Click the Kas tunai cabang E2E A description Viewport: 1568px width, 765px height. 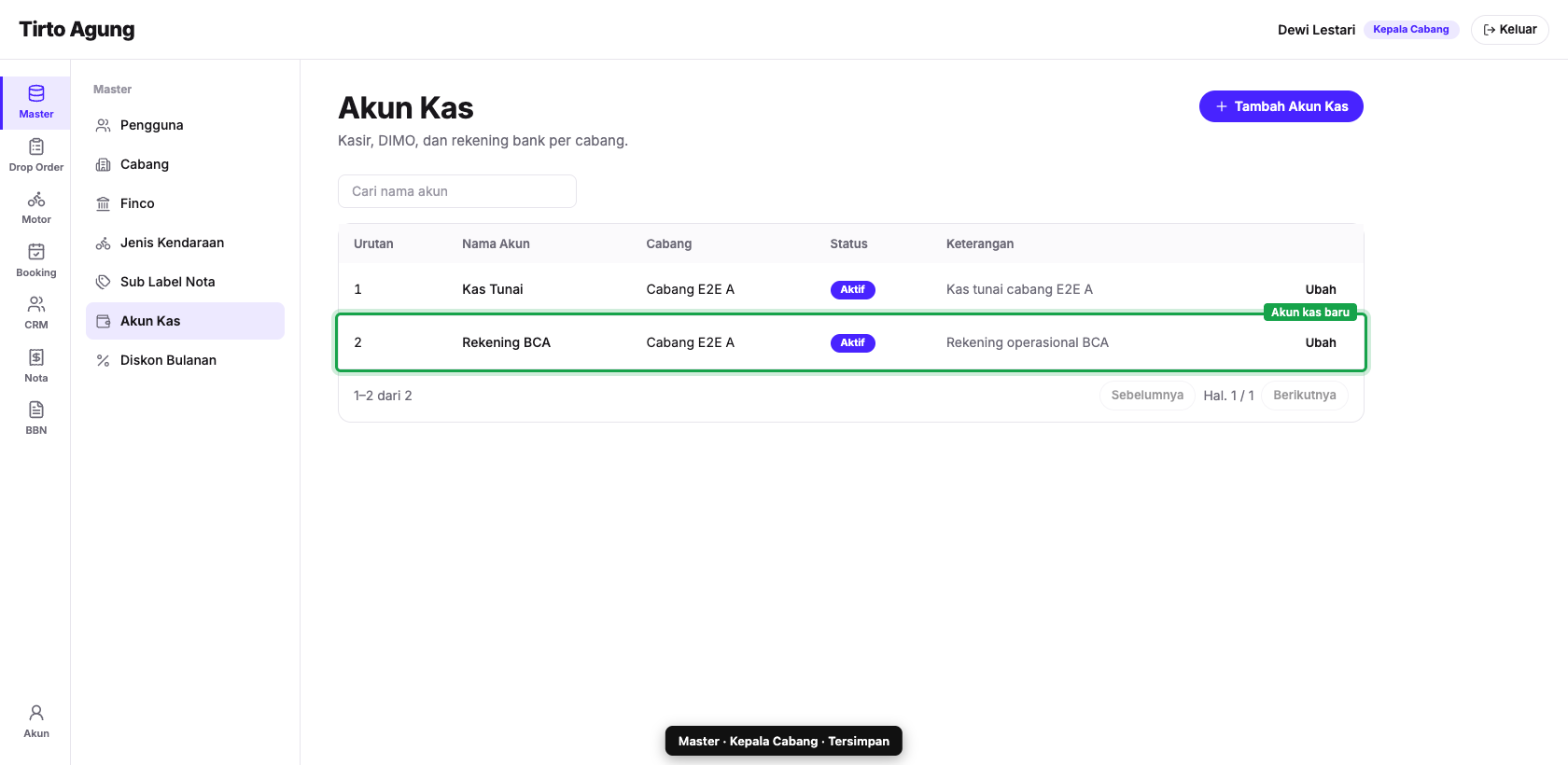pos(1019,289)
